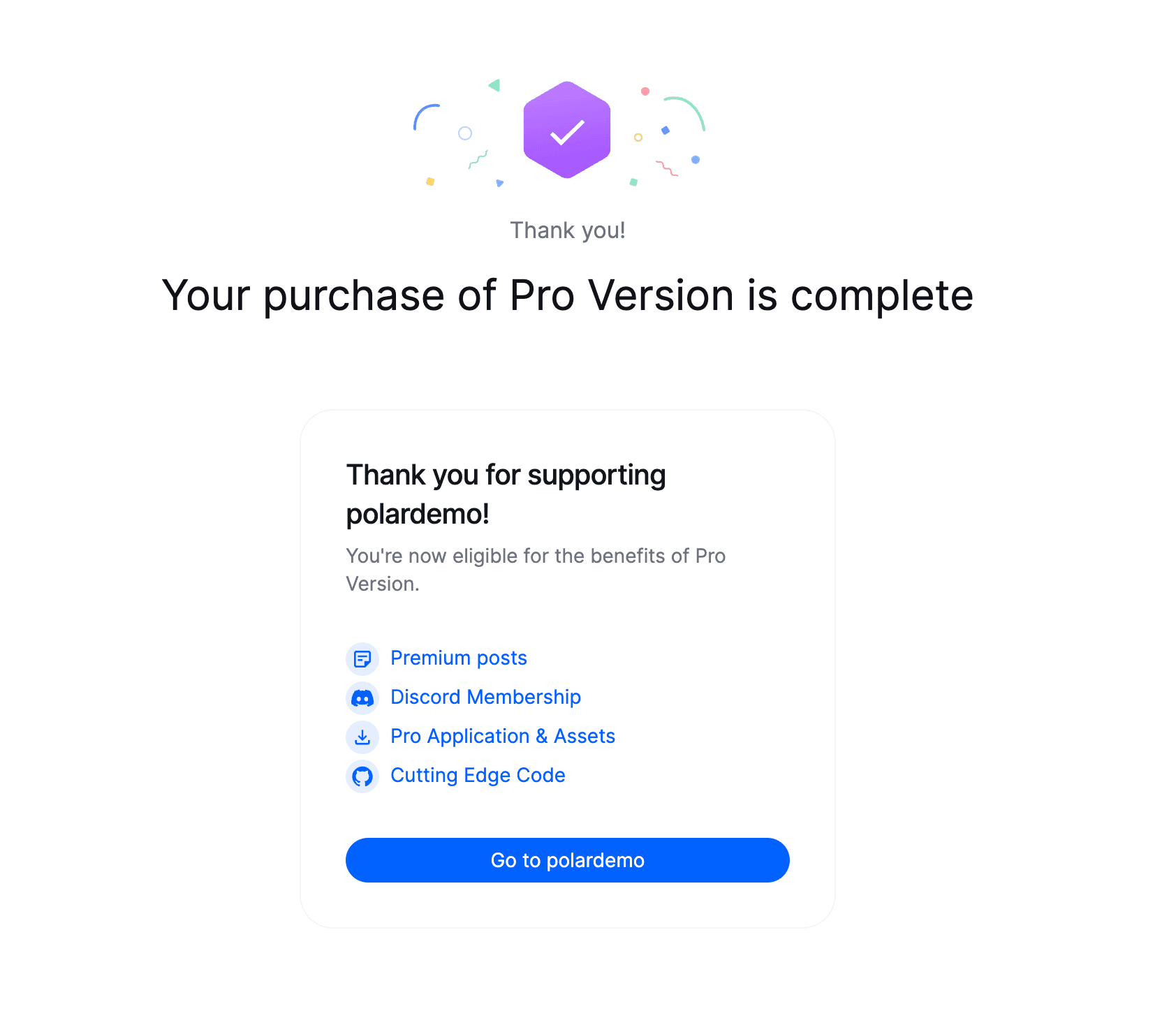This screenshot has width=1176, height=1011.
Task: Click the download arrow icon
Action: 362,737
